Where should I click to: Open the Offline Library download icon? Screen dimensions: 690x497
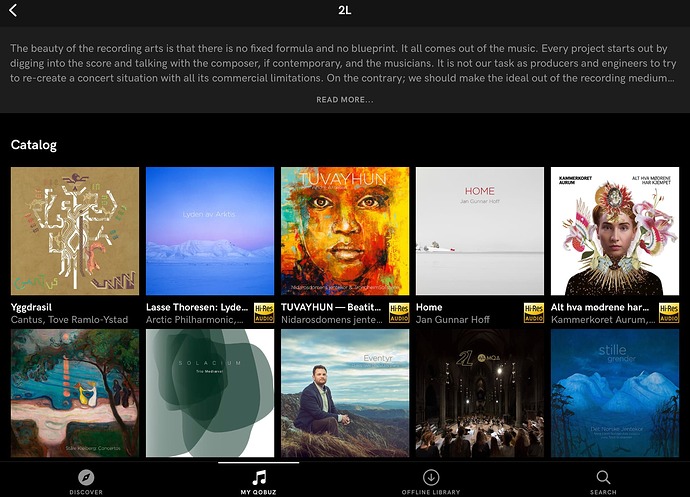[x=431, y=477]
